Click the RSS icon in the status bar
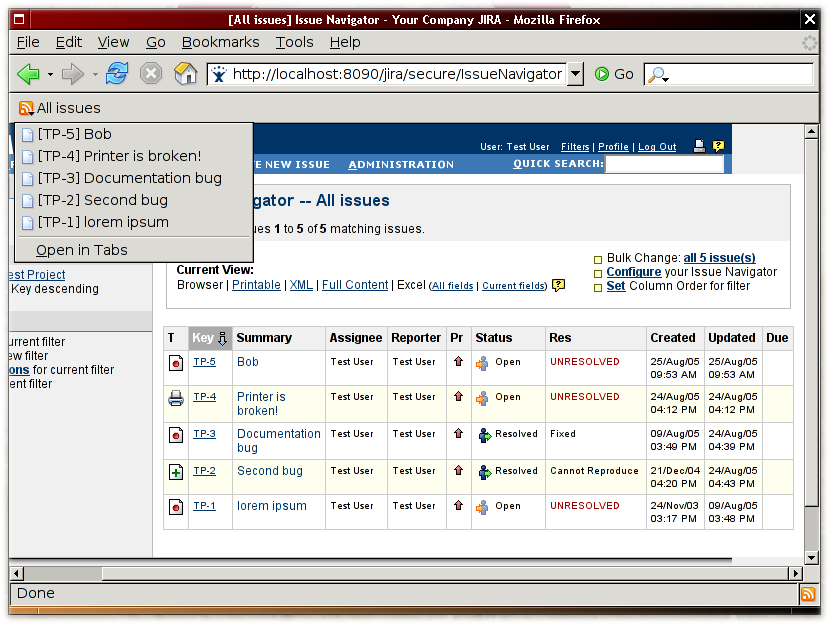The height and width of the screenshot is (625, 830). 808,594
